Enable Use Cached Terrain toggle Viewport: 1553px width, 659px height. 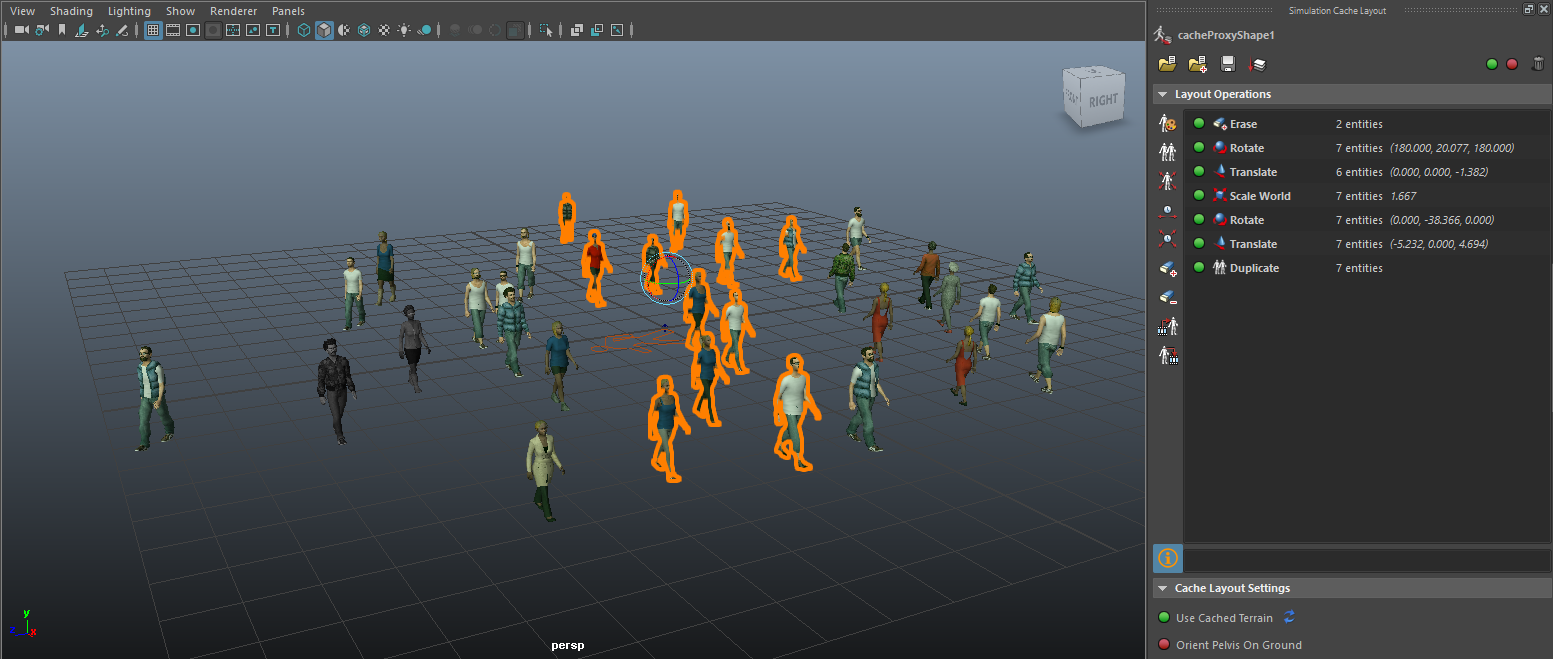coord(1164,618)
